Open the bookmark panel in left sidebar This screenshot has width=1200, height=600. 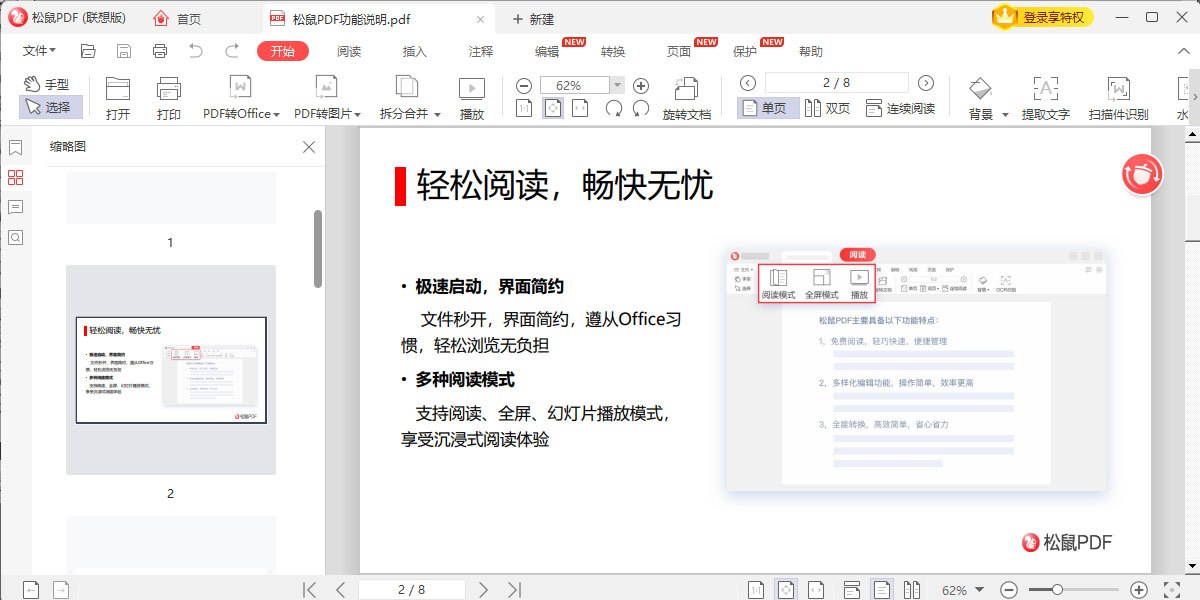pyautogui.click(x=15, y=148)
